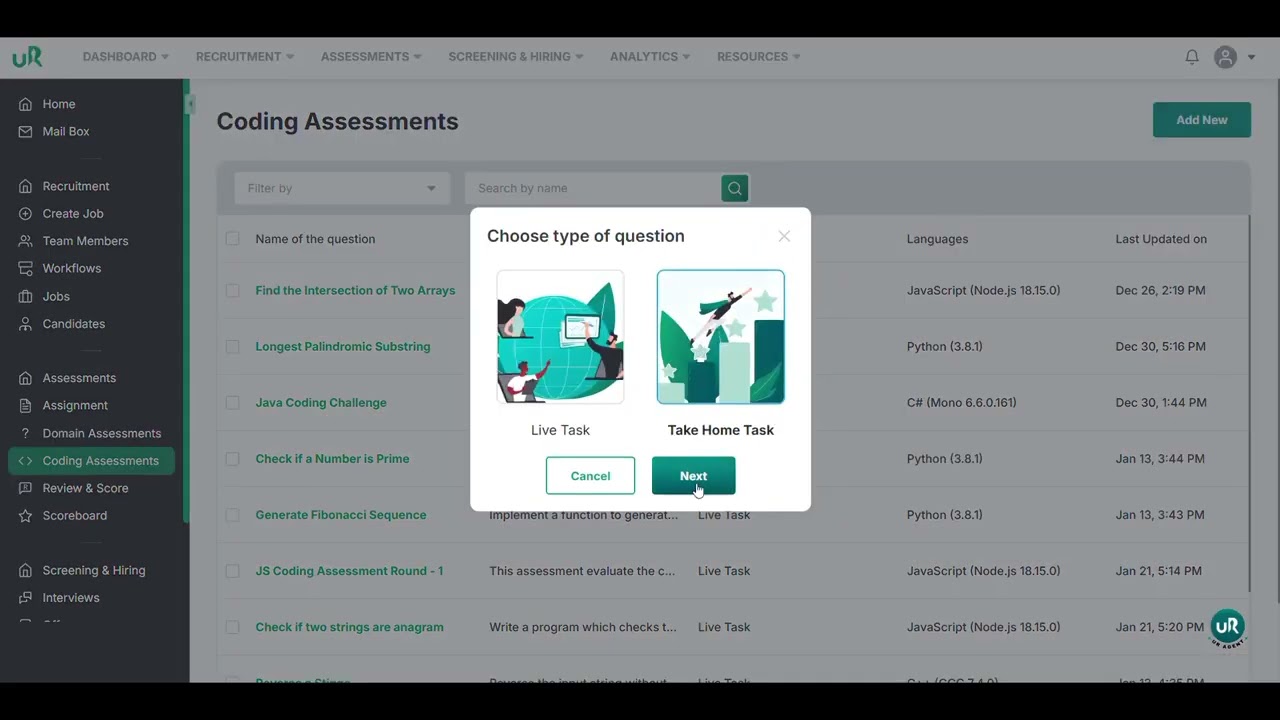
Task: Click the Scoreboard star icon
Action: (25, 516)
